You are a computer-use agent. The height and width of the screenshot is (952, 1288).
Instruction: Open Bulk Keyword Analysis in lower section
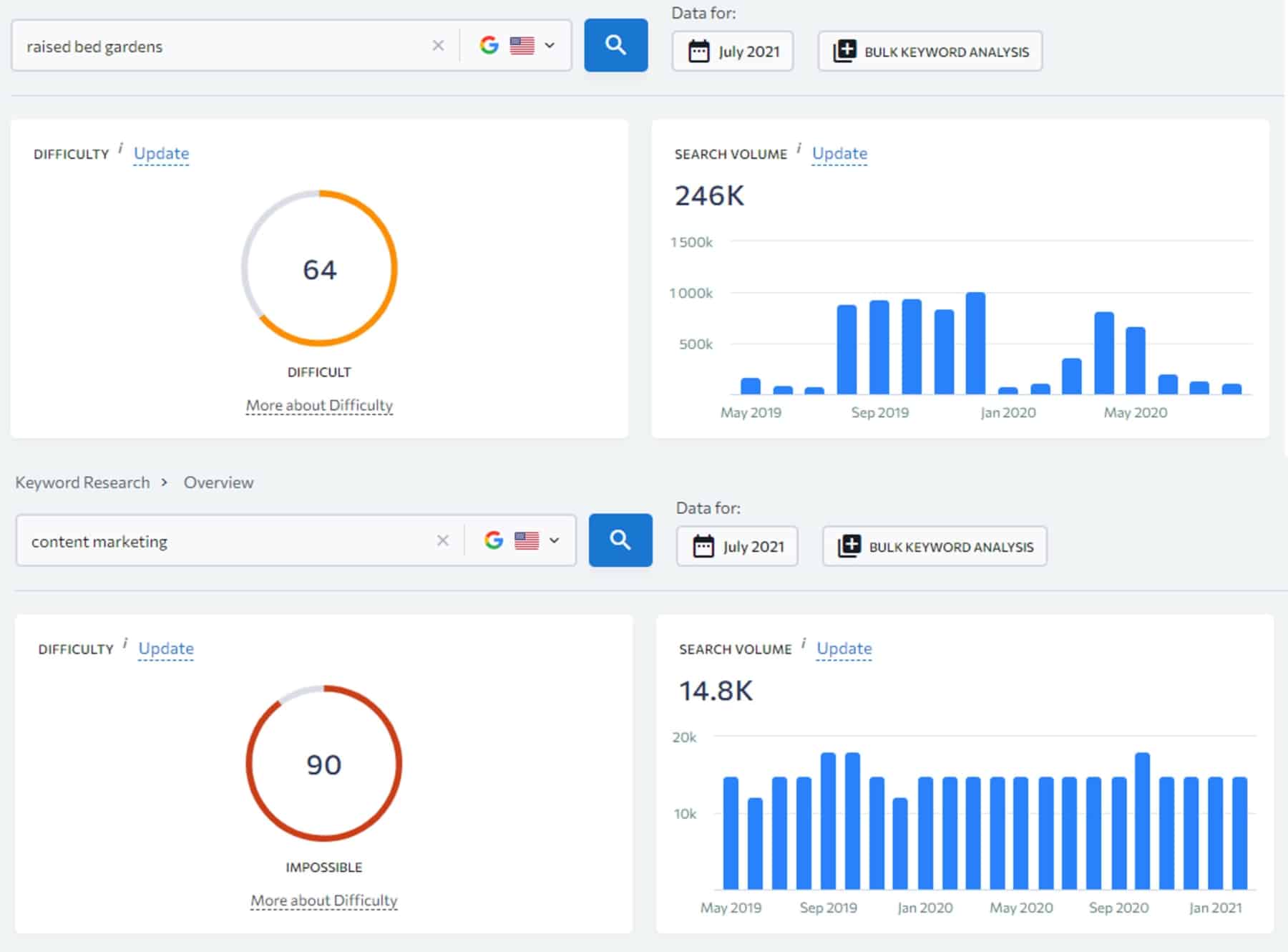click(x=935, y=546)
